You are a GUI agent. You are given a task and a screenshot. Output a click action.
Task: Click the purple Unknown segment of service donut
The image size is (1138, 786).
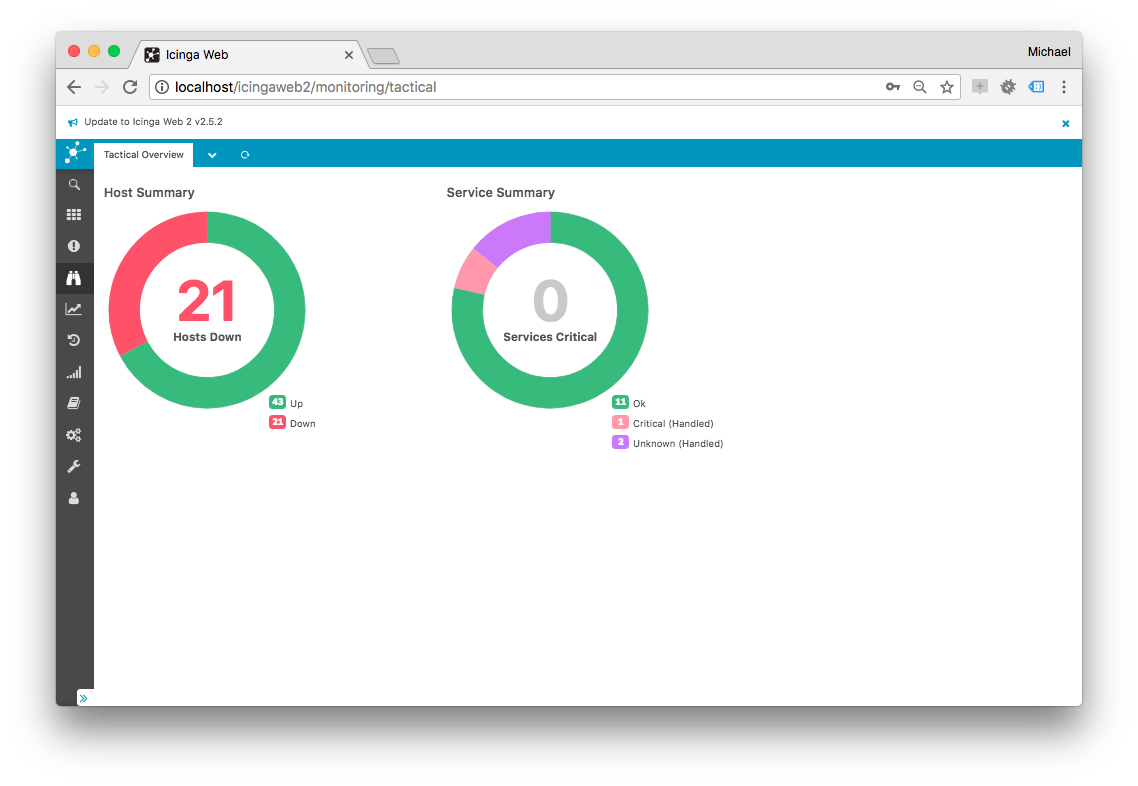pos(517,234)
